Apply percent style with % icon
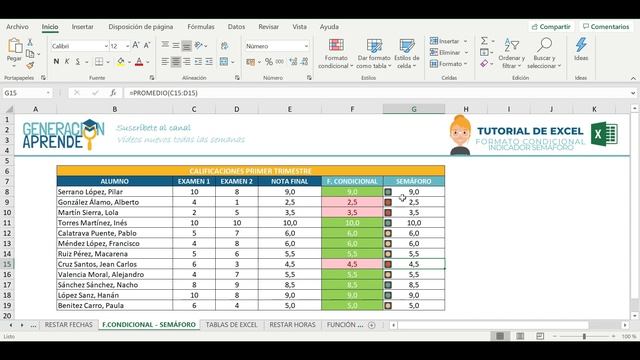 click(x=269, y=62)
